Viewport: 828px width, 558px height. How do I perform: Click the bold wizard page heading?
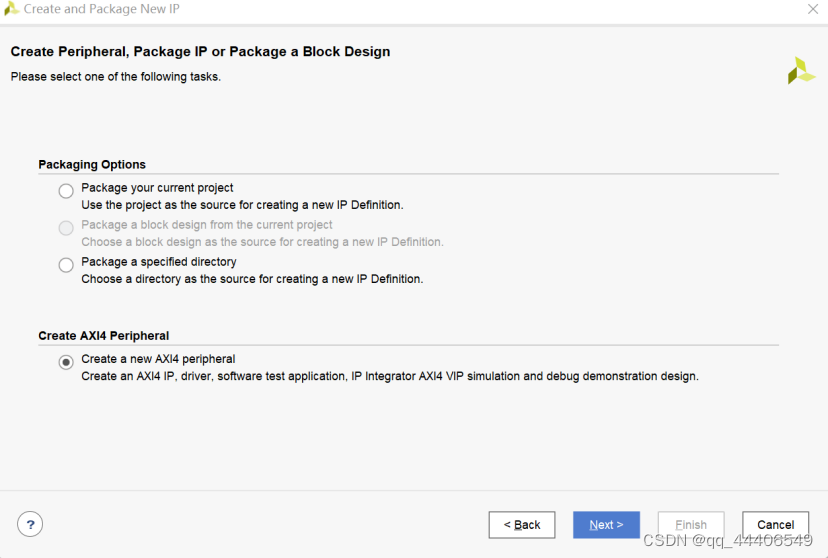pyautogui.click(x=200, y=52)
